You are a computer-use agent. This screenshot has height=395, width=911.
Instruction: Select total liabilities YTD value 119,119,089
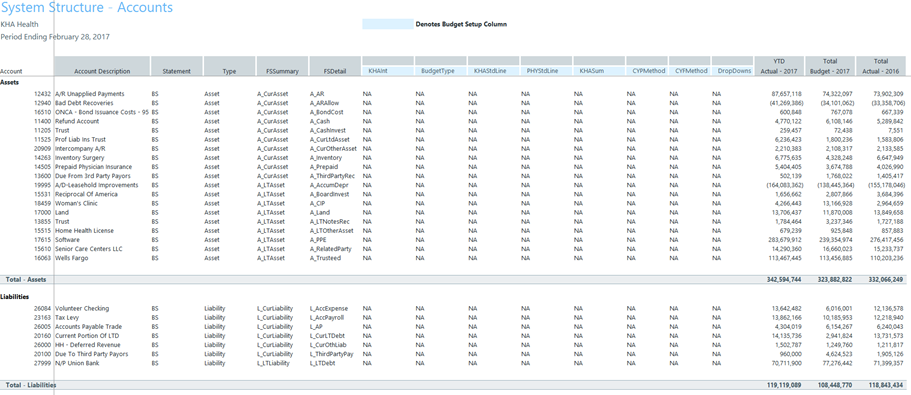[x=784, y=385]
